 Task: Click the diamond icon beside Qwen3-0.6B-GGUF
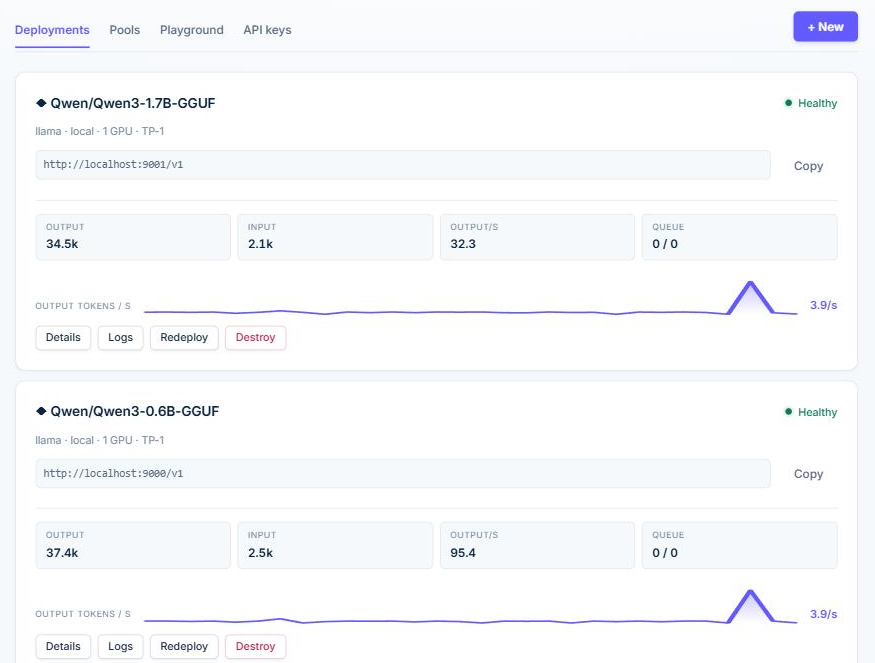pyautogui.click(x=41, y=411)
